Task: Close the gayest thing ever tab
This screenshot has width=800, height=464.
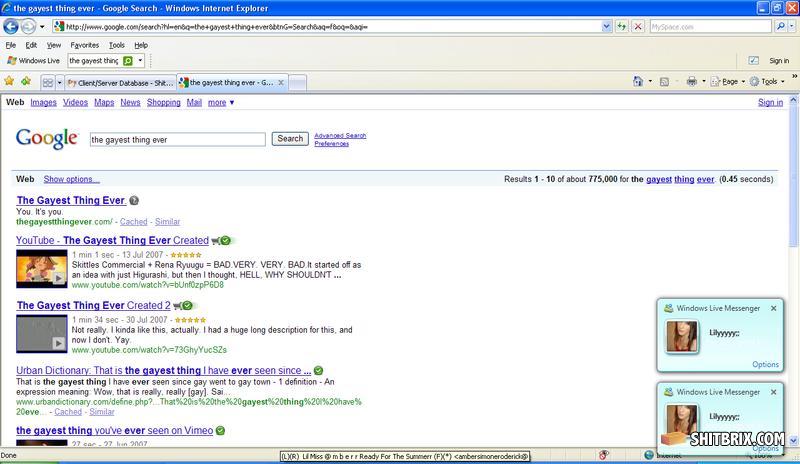Action: [x=281, y=82]
